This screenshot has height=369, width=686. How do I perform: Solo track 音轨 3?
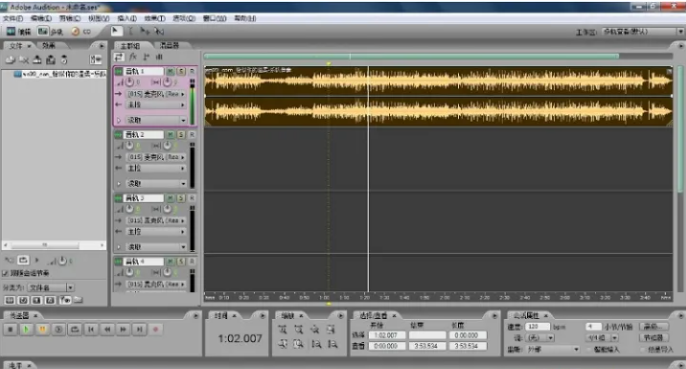point(181,198)
